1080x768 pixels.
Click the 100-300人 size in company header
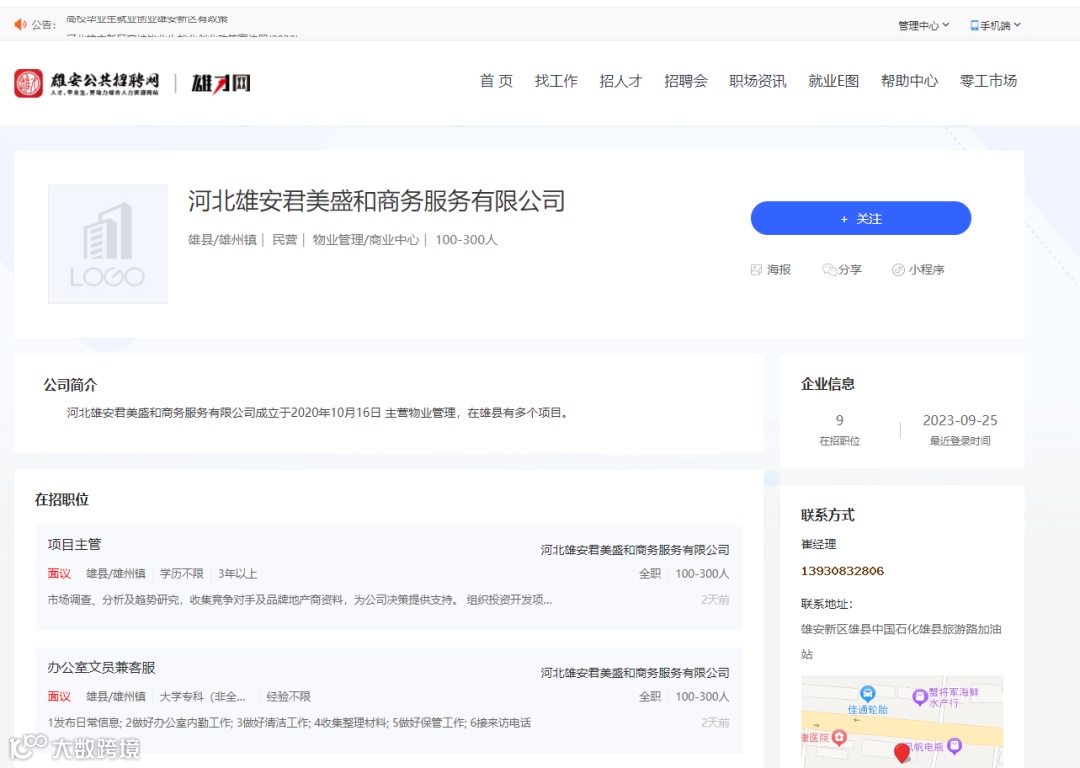[x=466, y=240]
